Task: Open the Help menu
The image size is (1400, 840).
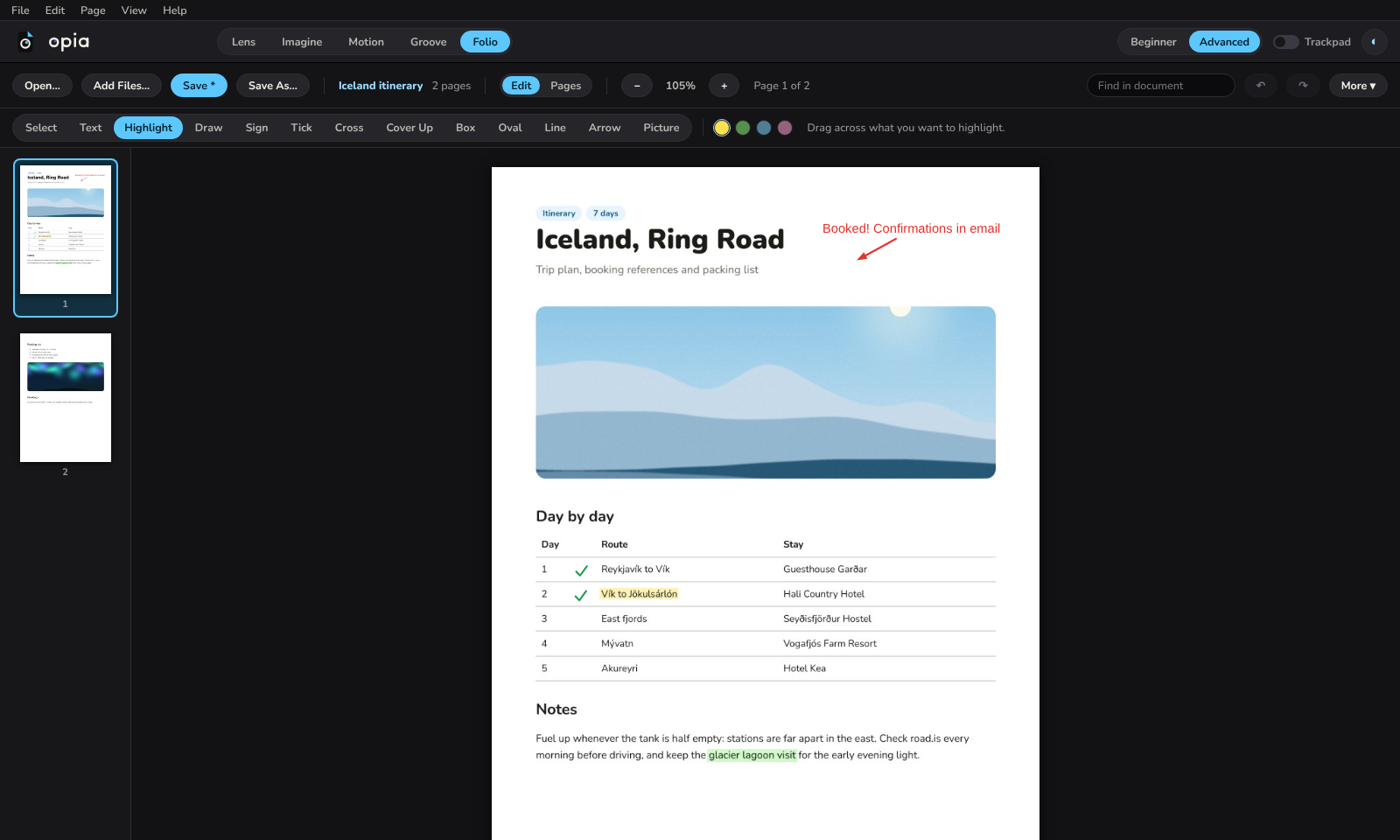Action: point(175,10)
